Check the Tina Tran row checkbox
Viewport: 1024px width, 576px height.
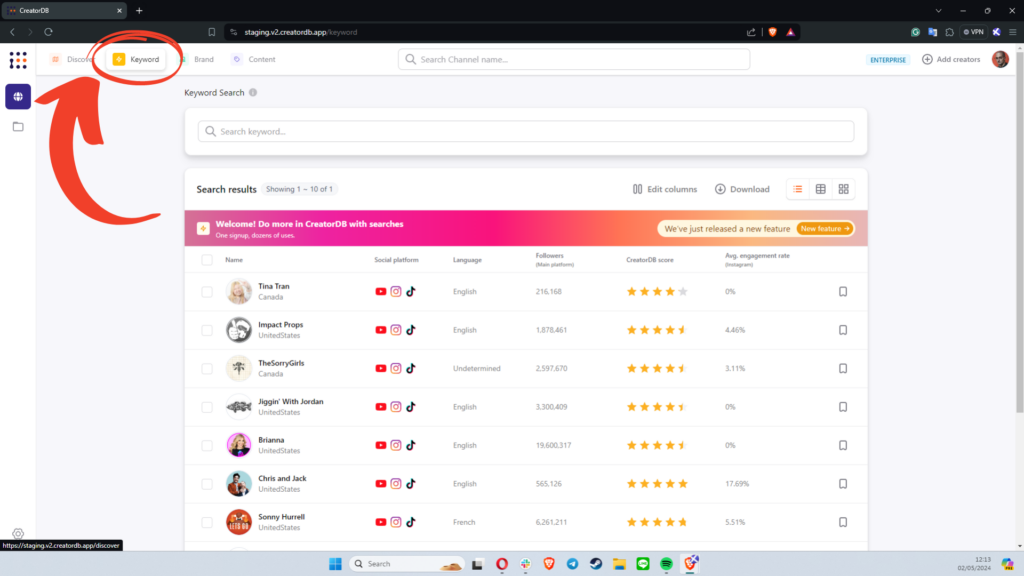click(207, 292)
